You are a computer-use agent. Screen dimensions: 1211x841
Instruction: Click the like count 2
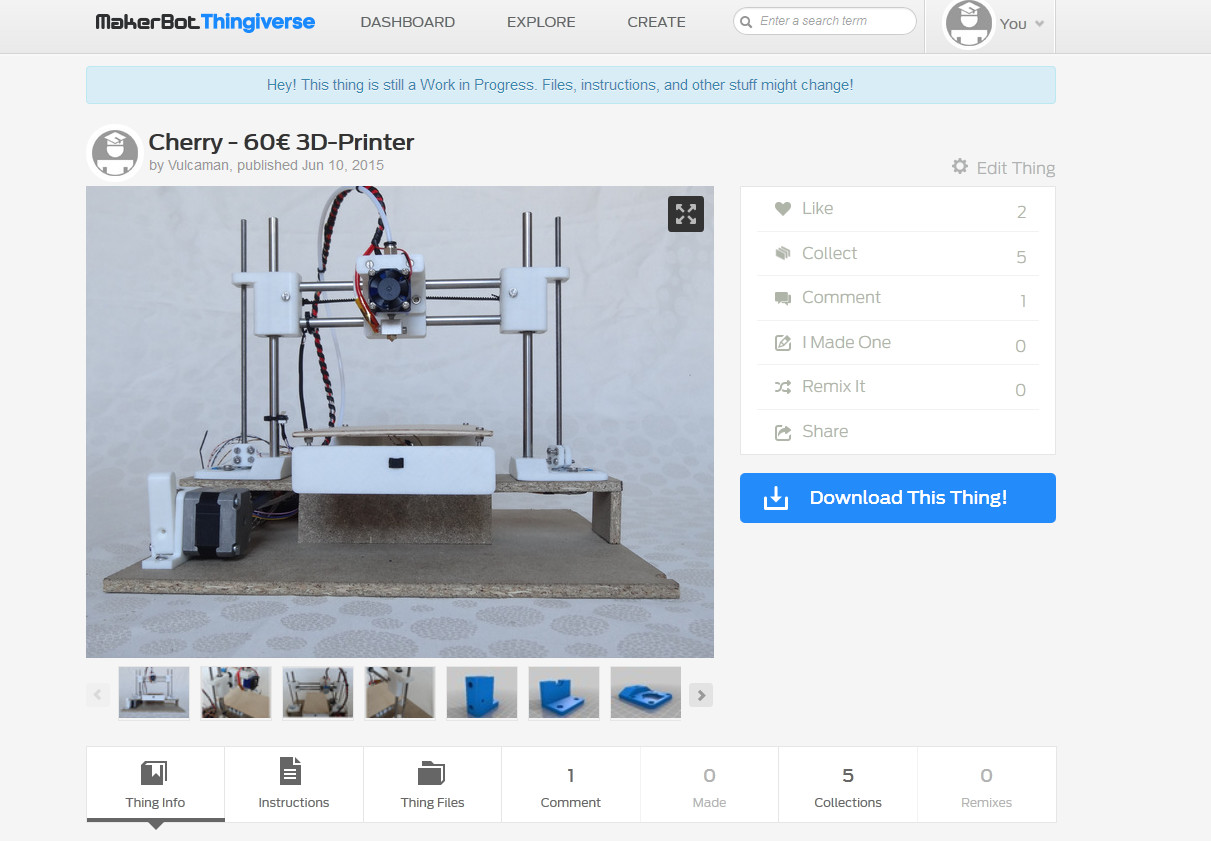(1021, 212)
